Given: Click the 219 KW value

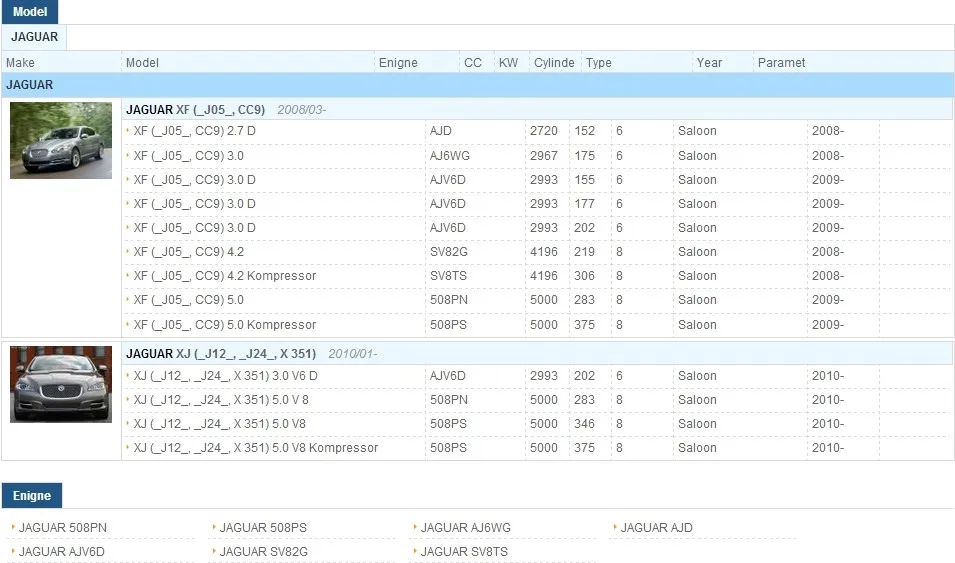Looking at the screenshot, I should pyautogui.click(x=584, y=252).
